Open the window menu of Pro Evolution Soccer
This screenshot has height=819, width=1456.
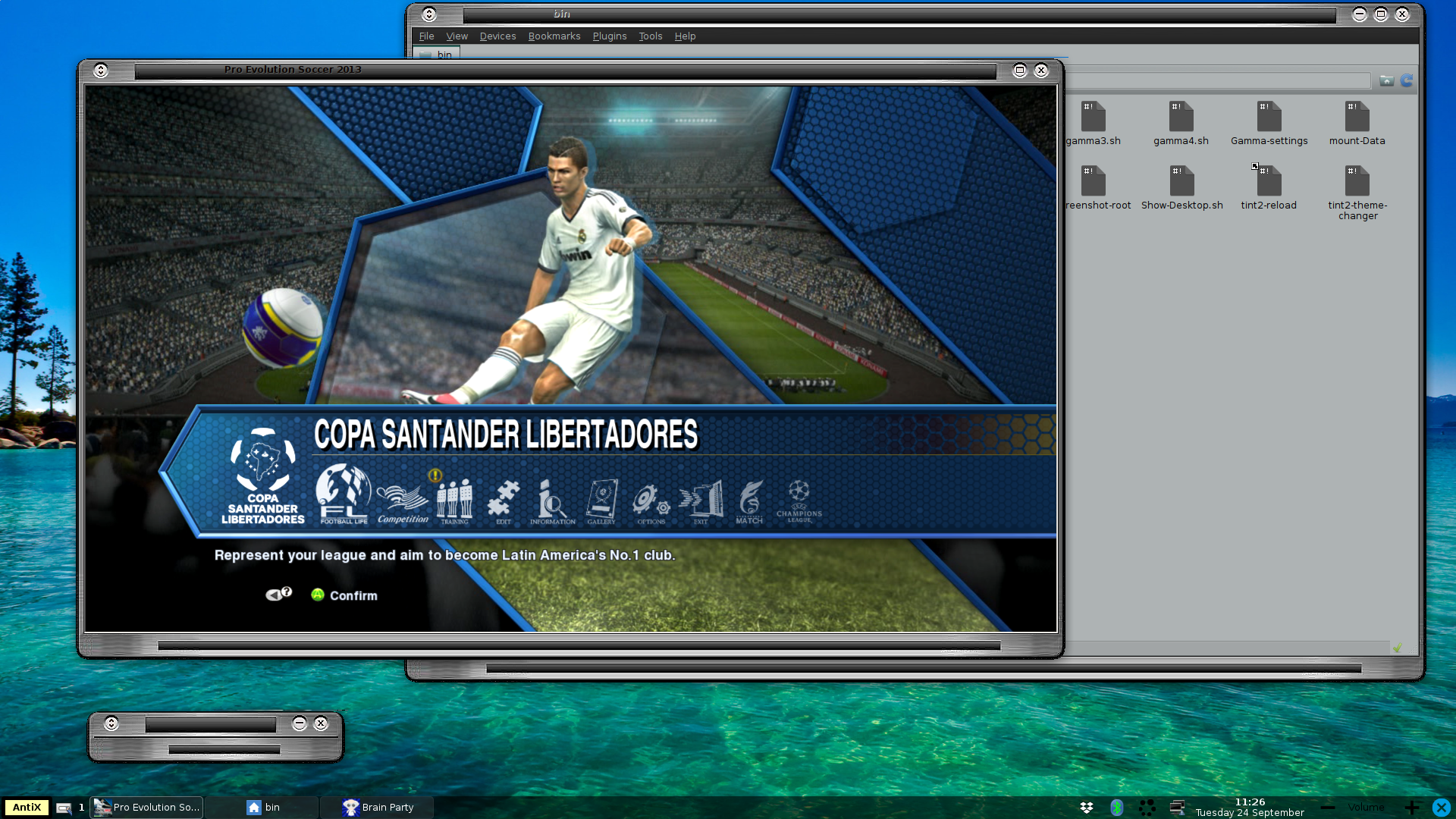pyautogui.click(x=100, y=70)
